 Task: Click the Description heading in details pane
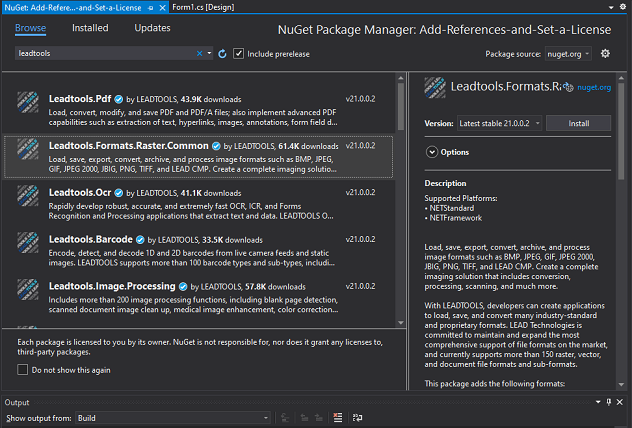click(445, 183)
